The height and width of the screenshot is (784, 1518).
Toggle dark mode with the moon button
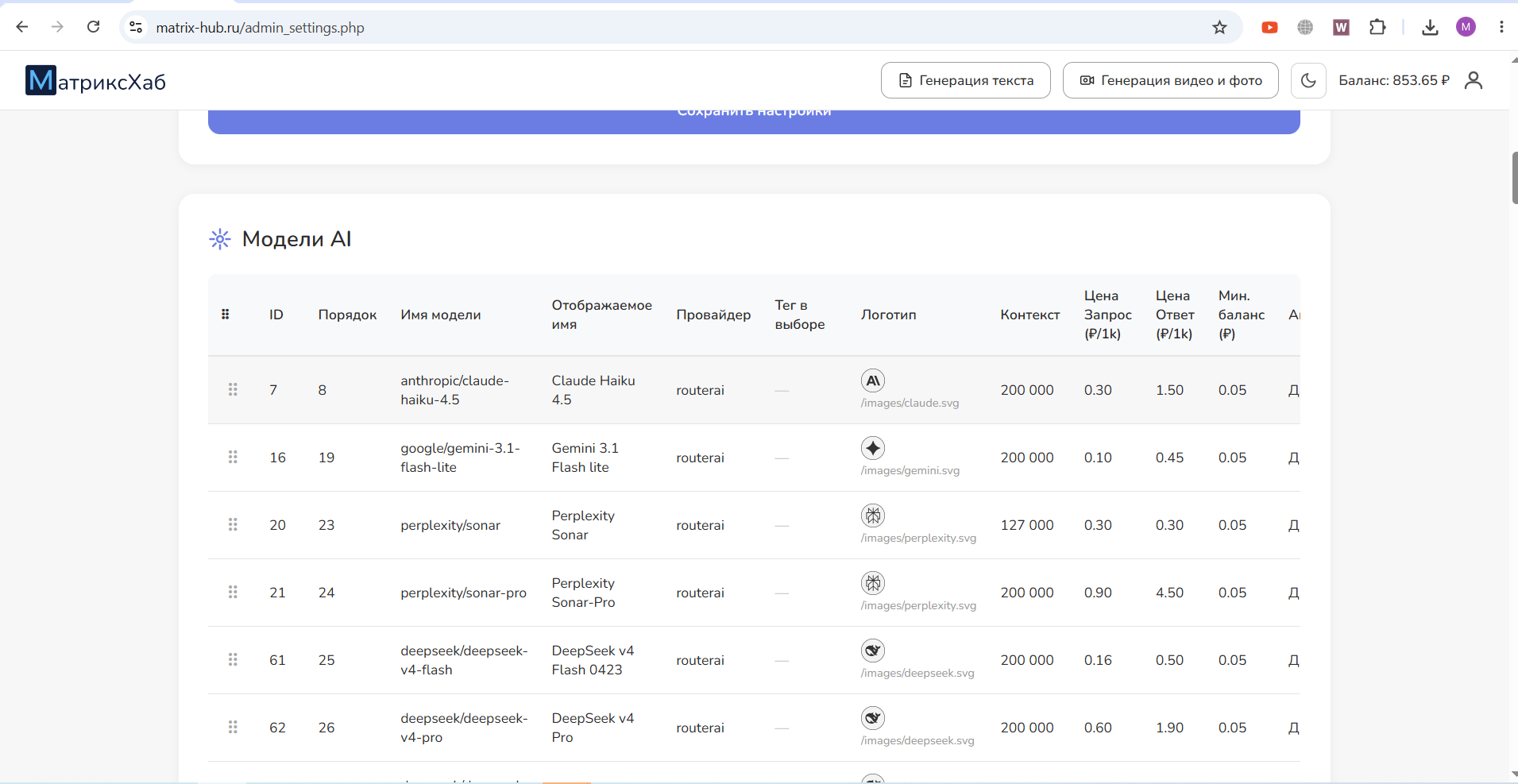point(1308,80)
